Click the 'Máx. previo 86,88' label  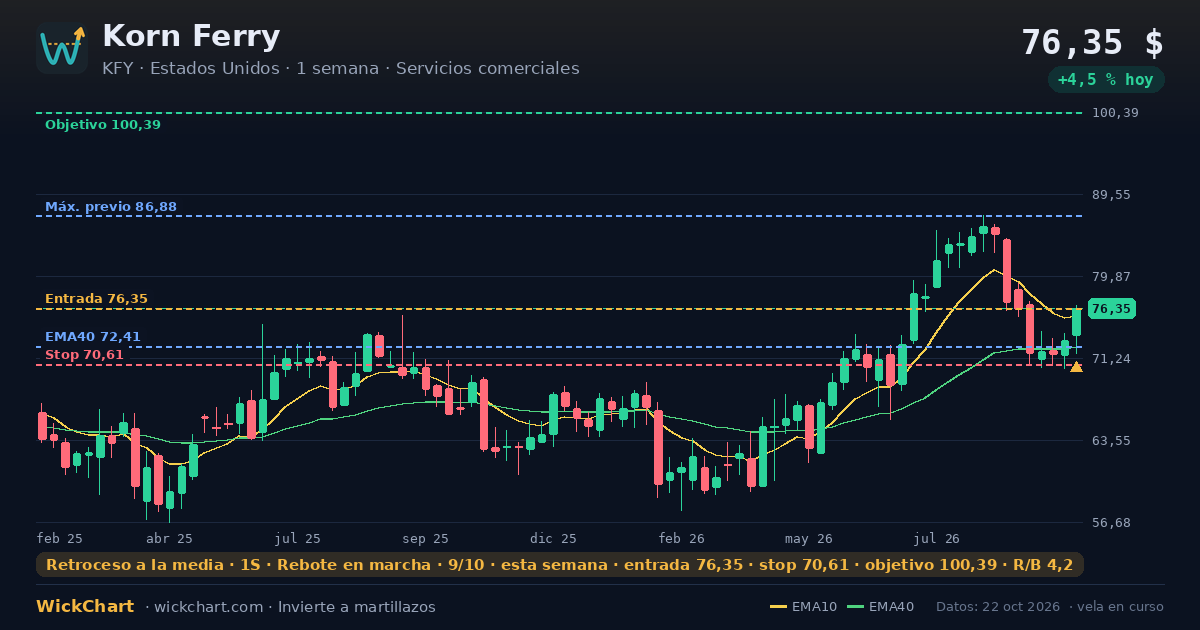[x=111, y=207]
